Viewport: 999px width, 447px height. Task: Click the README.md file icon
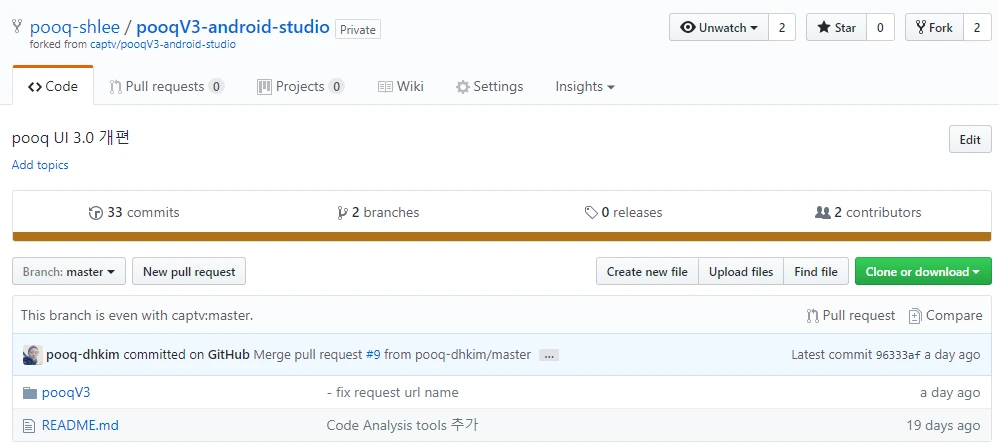click(29, 425)
